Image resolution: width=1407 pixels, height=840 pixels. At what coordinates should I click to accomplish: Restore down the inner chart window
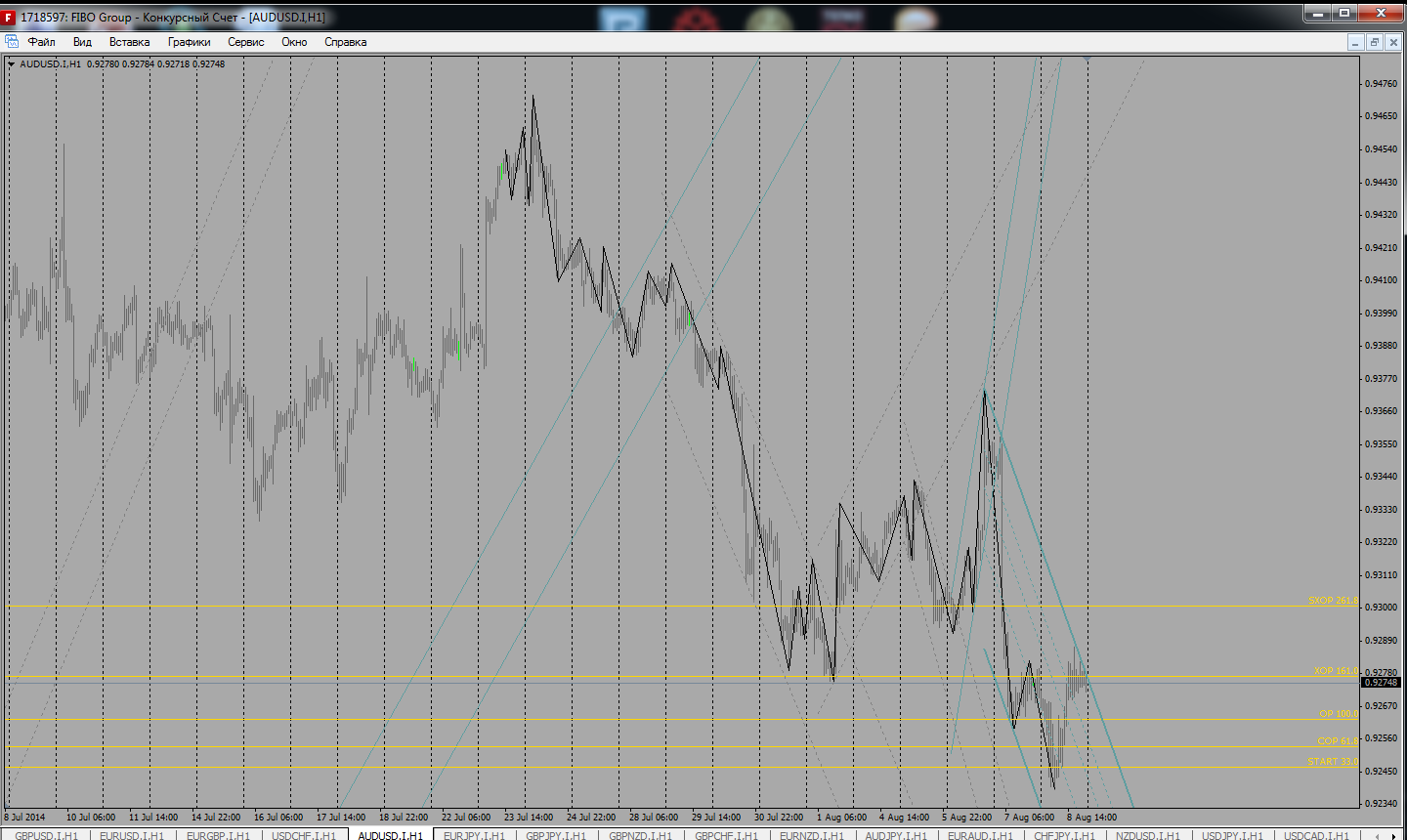pyautogui.click(x=1374, y=42)
